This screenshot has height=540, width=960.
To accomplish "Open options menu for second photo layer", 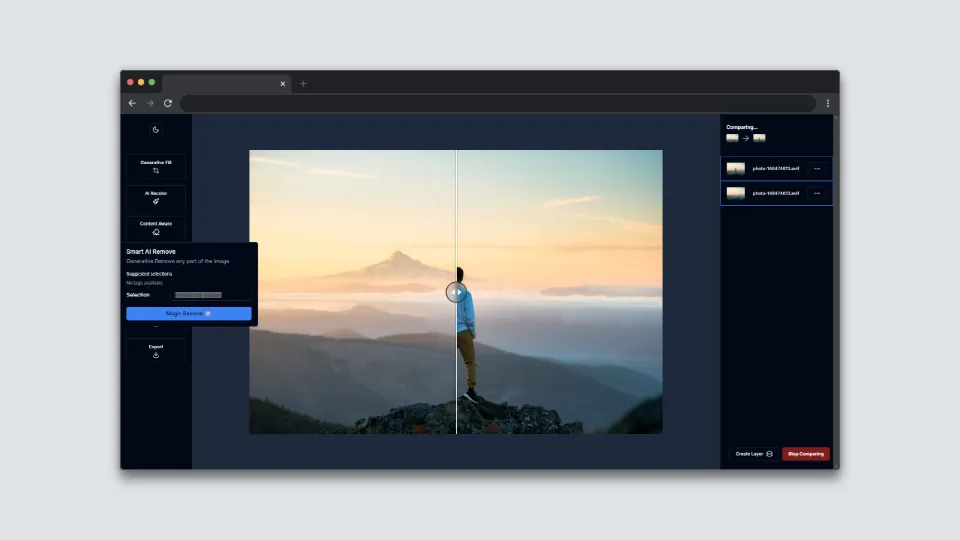I will click(x=817, y=193).
